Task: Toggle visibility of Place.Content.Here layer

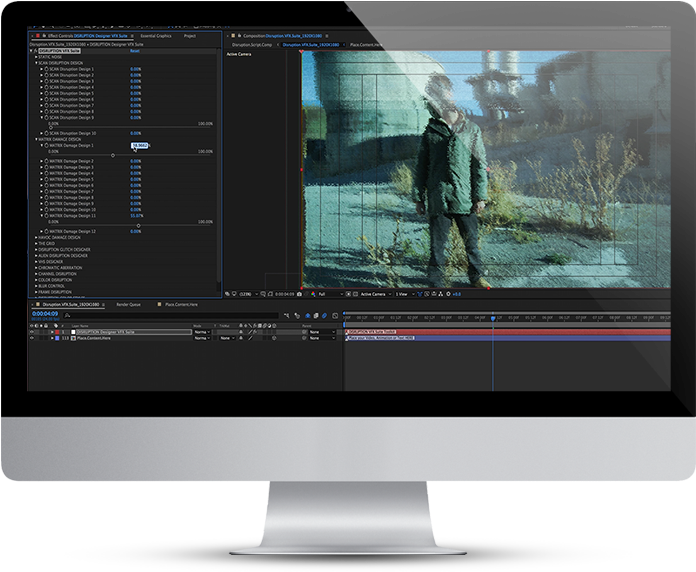Action: [x=31, y=338]
